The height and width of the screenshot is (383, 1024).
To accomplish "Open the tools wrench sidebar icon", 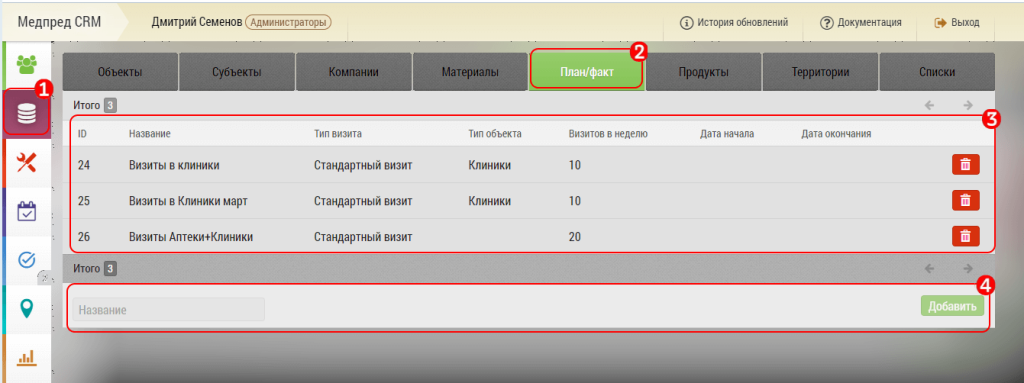I will tap(27, 163).
